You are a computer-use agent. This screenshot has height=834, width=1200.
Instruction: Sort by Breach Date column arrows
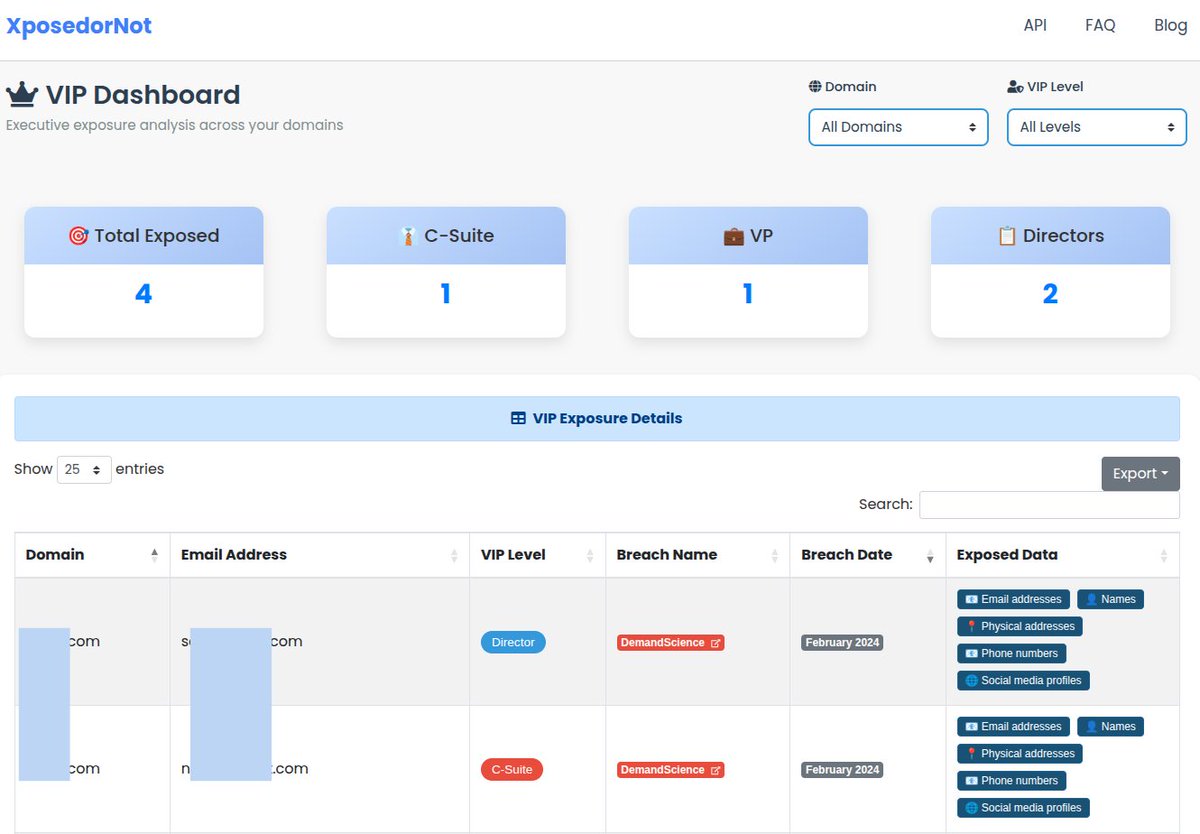(930, 555)
